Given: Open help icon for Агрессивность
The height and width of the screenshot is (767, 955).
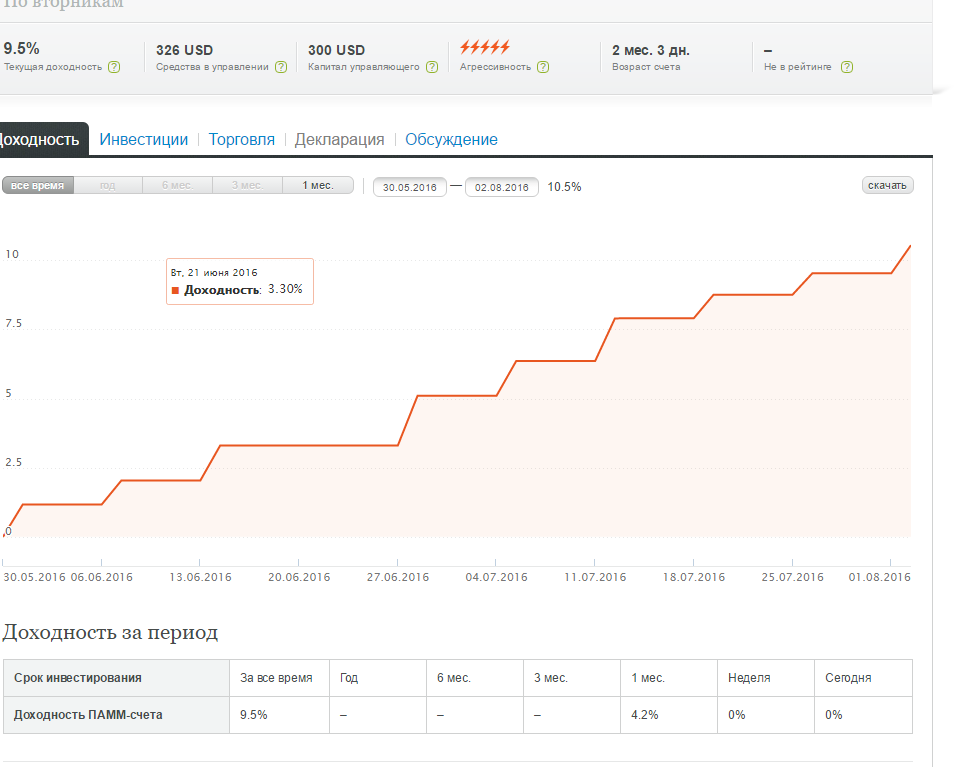Looking at the screenshot, I should point(543,67).
